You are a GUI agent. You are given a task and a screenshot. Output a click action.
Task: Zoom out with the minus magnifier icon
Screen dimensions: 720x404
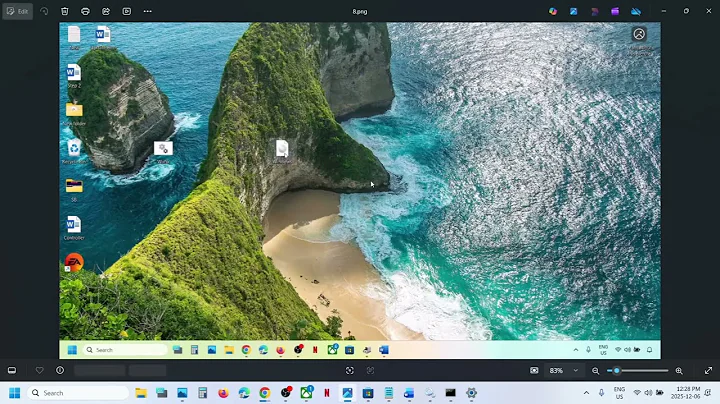[596, 370]
